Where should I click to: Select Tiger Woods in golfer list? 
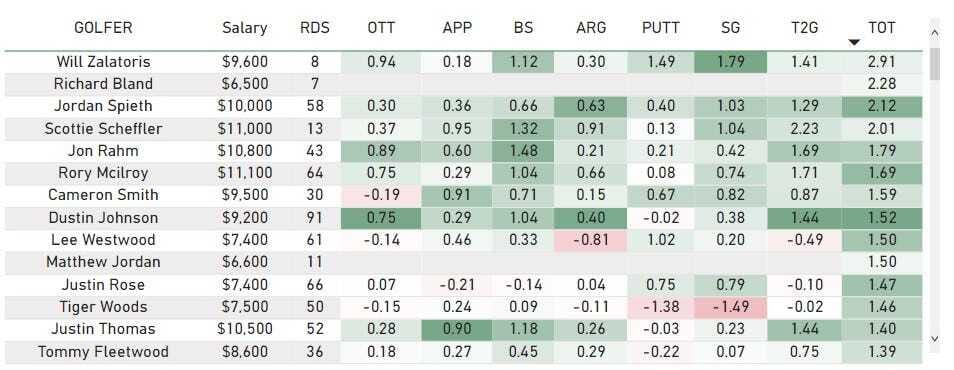tap(103, 307)
